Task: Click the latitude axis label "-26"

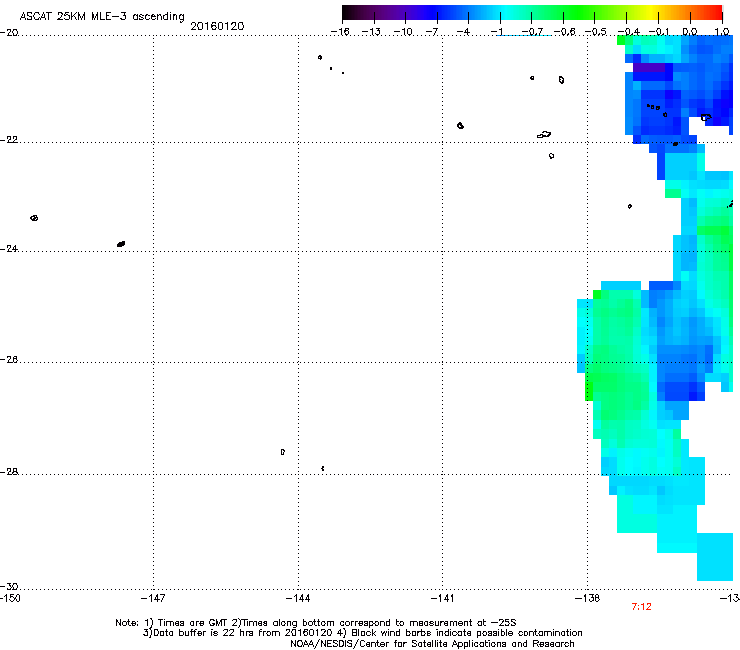Action: click(x=9, y=359)
